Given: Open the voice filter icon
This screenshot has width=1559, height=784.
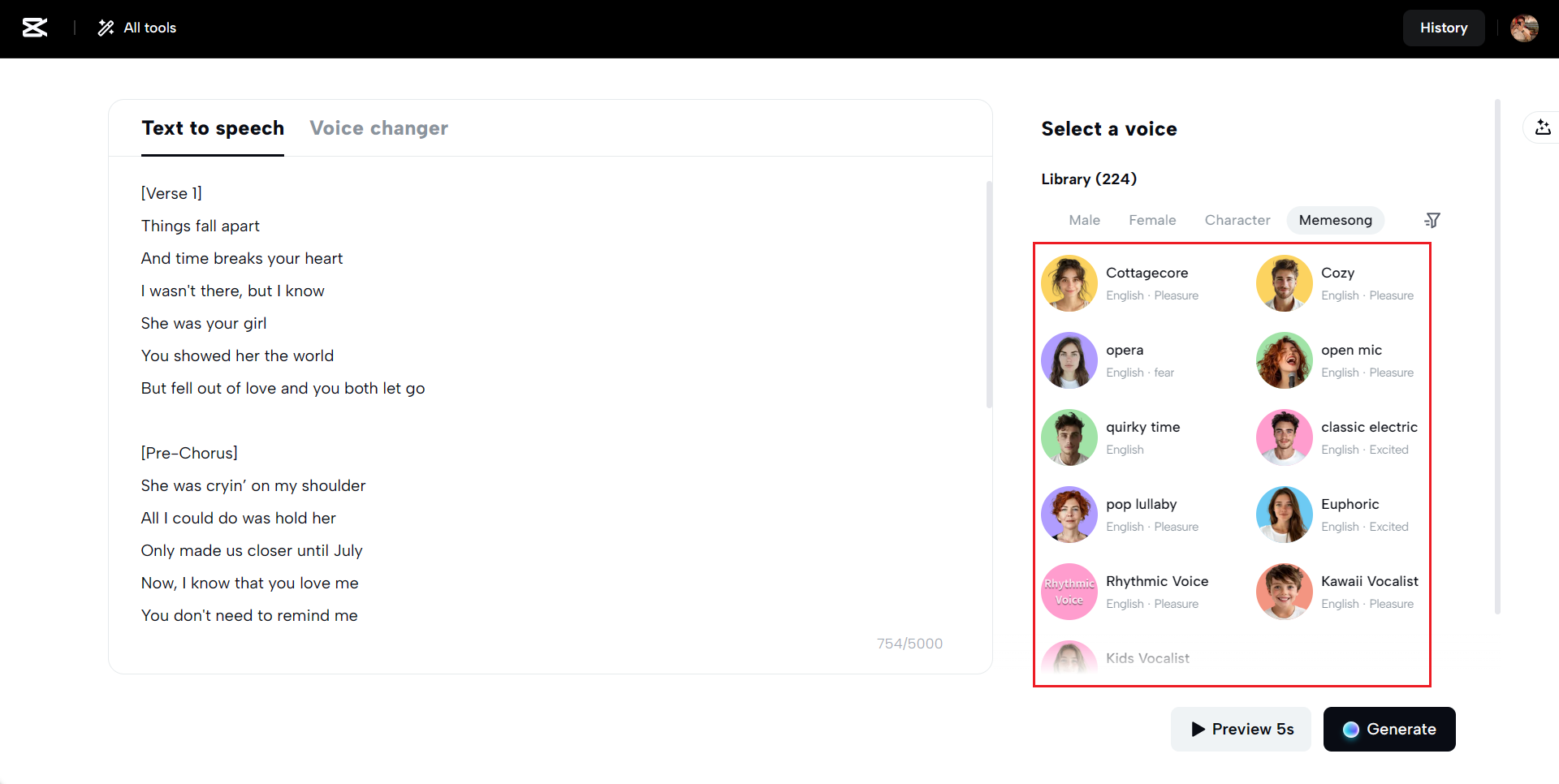Looking at the screenshot, I should tap(1432, 220).
